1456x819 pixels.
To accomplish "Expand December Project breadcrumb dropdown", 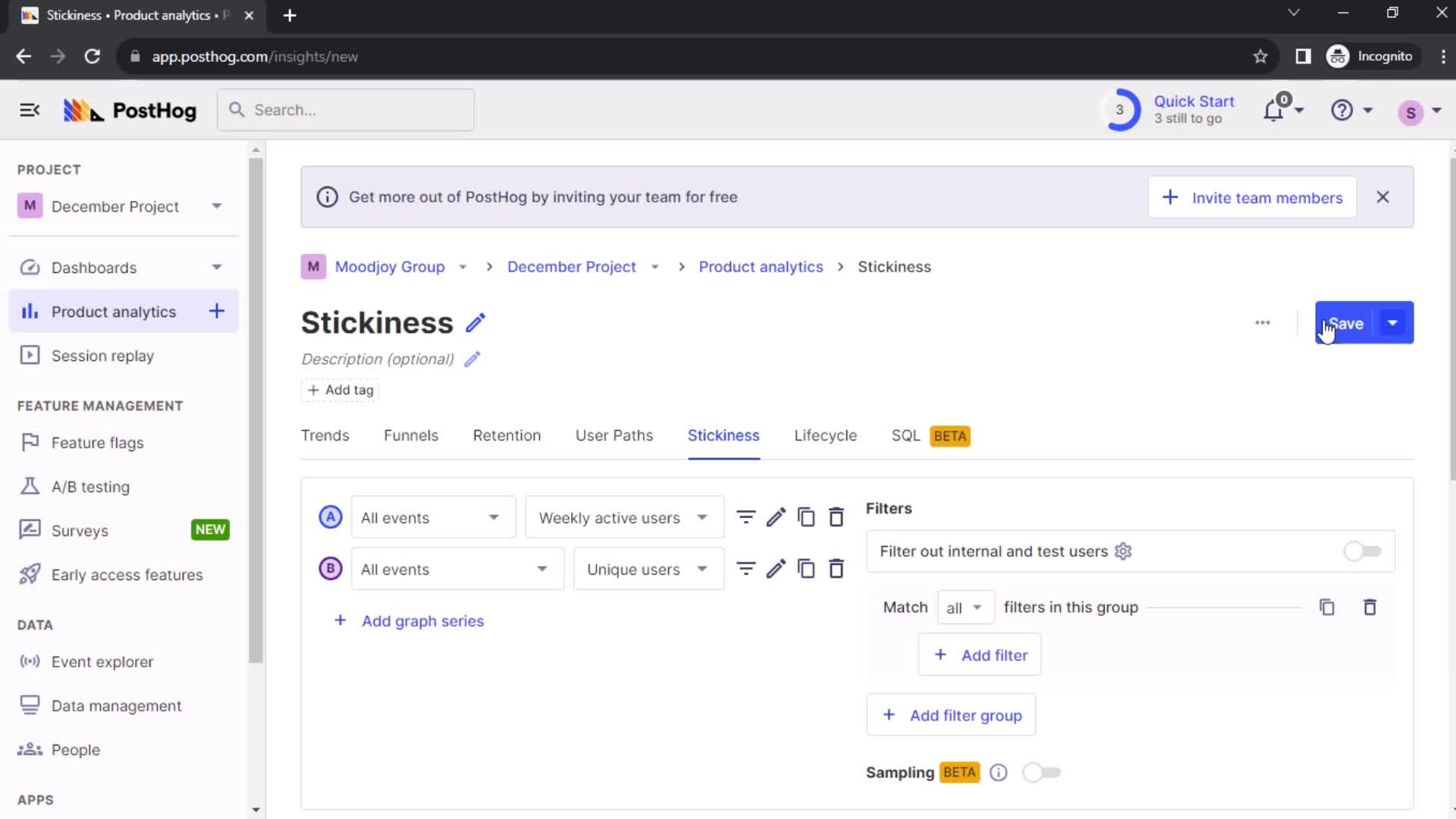I will [655, 267].
